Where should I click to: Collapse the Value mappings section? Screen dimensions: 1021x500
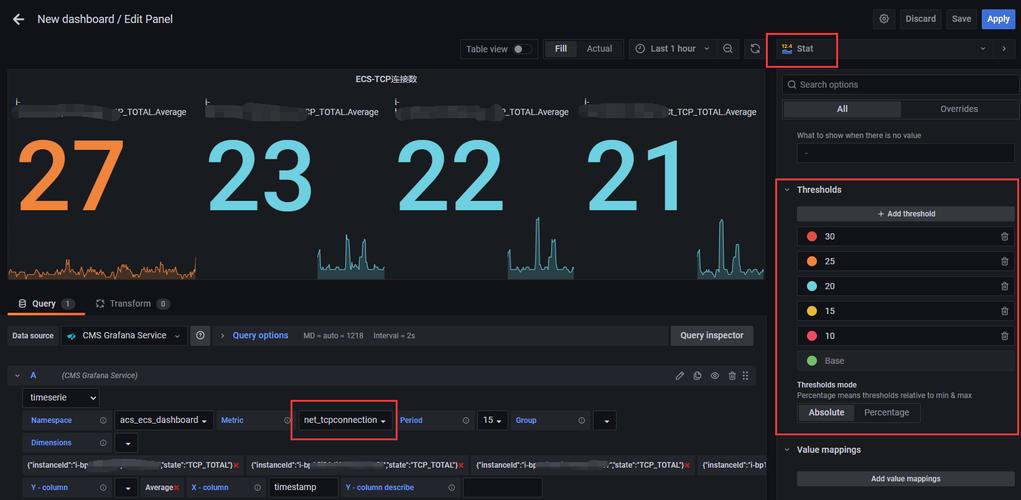coord(787,450)
